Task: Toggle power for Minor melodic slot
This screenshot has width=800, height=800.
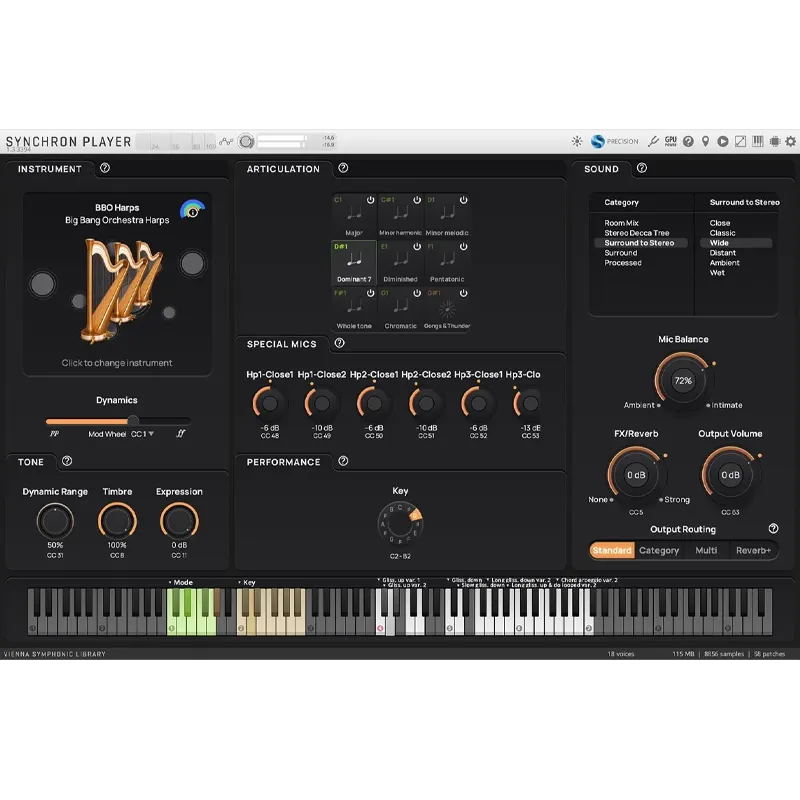Action: (463, 200)
